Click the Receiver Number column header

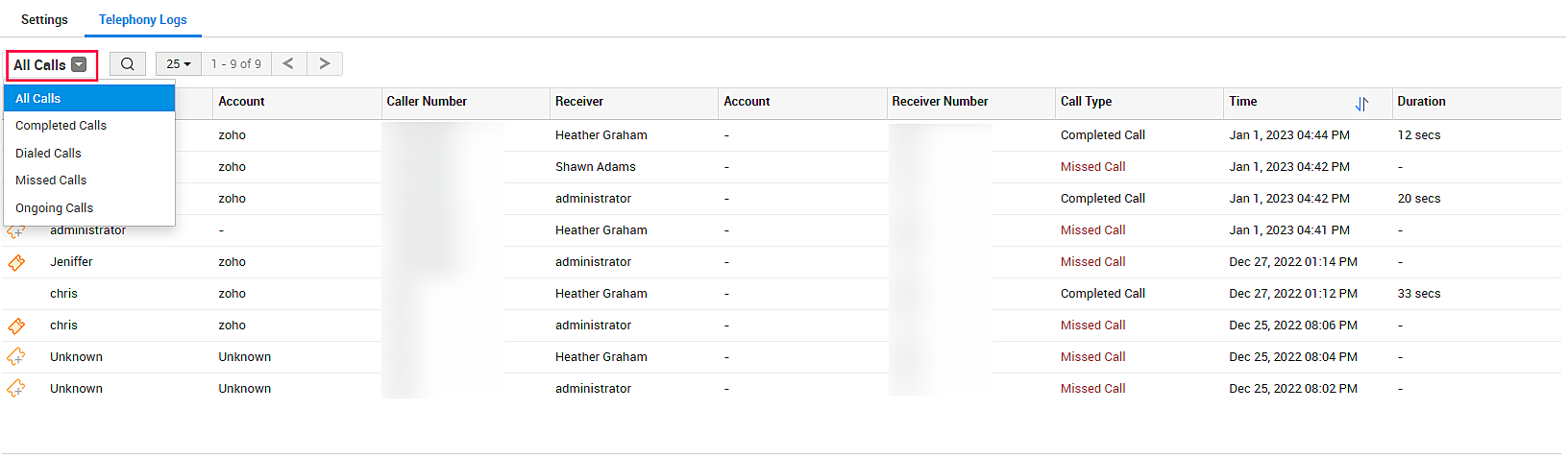tap(940, 102)
